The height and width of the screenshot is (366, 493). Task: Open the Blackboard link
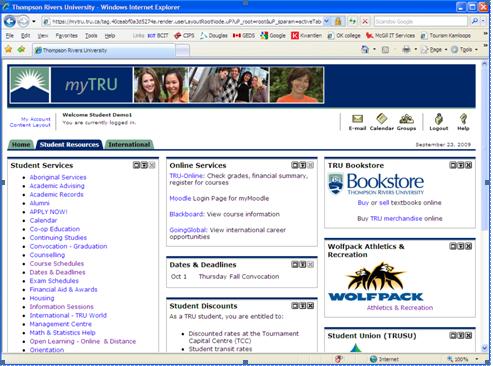coord(186,214)
